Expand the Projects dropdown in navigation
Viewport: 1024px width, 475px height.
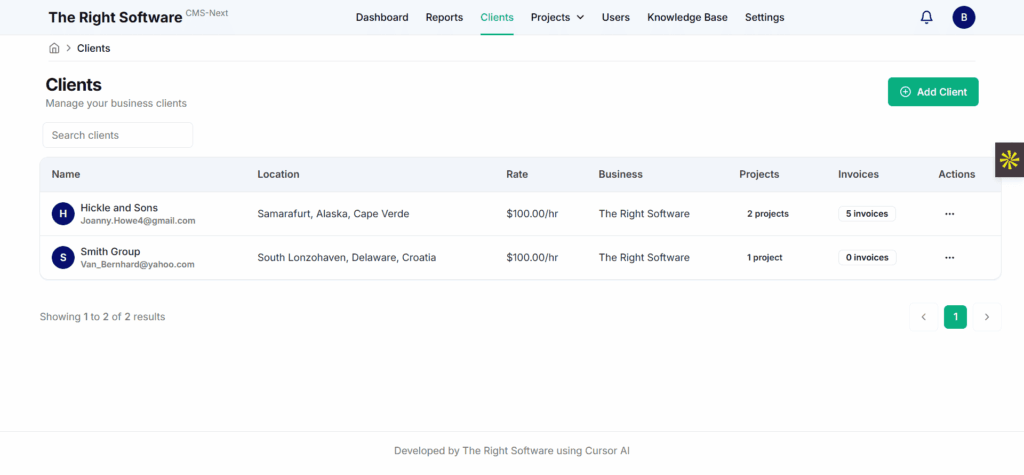557,18
